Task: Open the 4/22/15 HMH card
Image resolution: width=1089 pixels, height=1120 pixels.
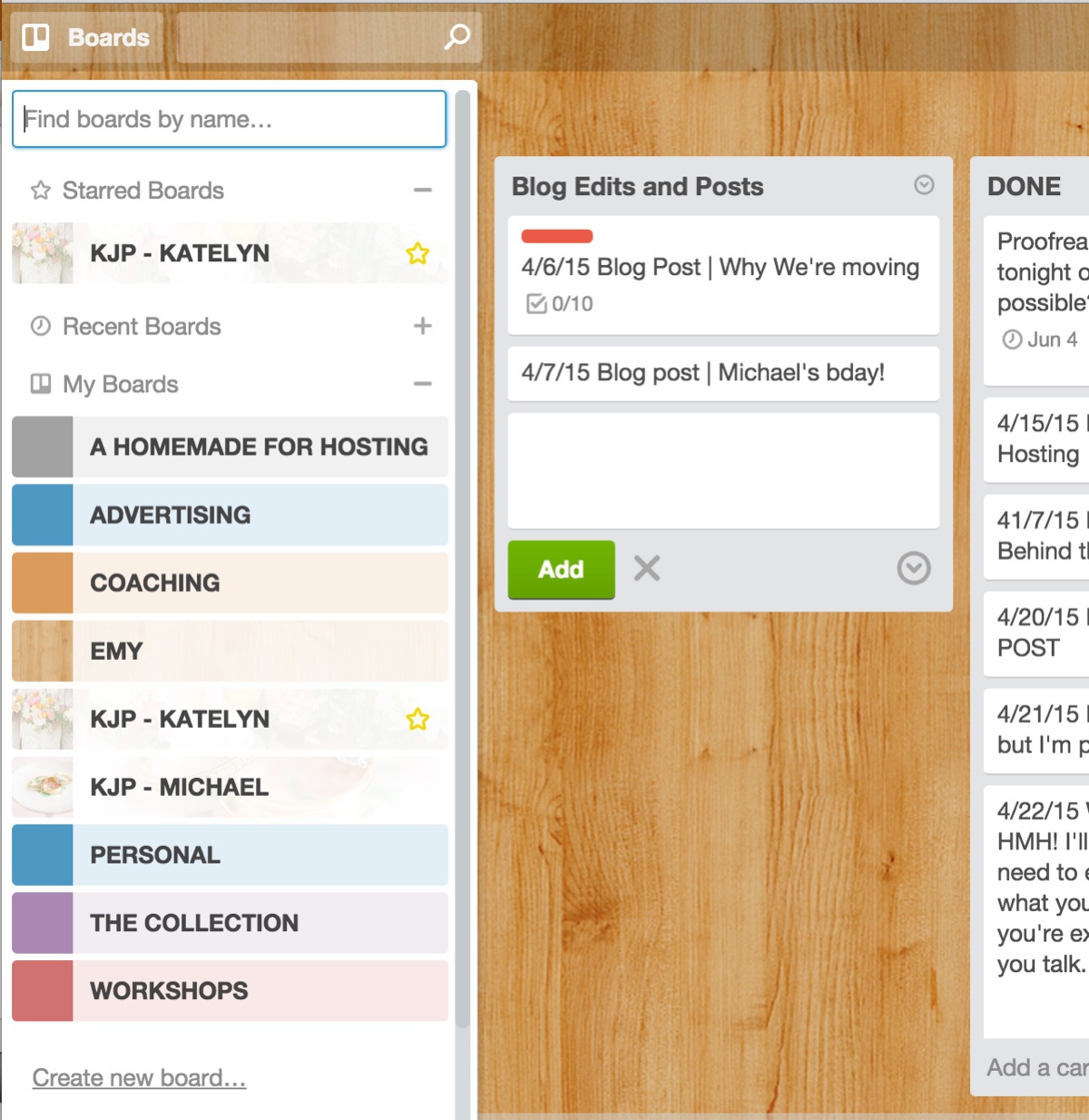Action: (1036, 912)
